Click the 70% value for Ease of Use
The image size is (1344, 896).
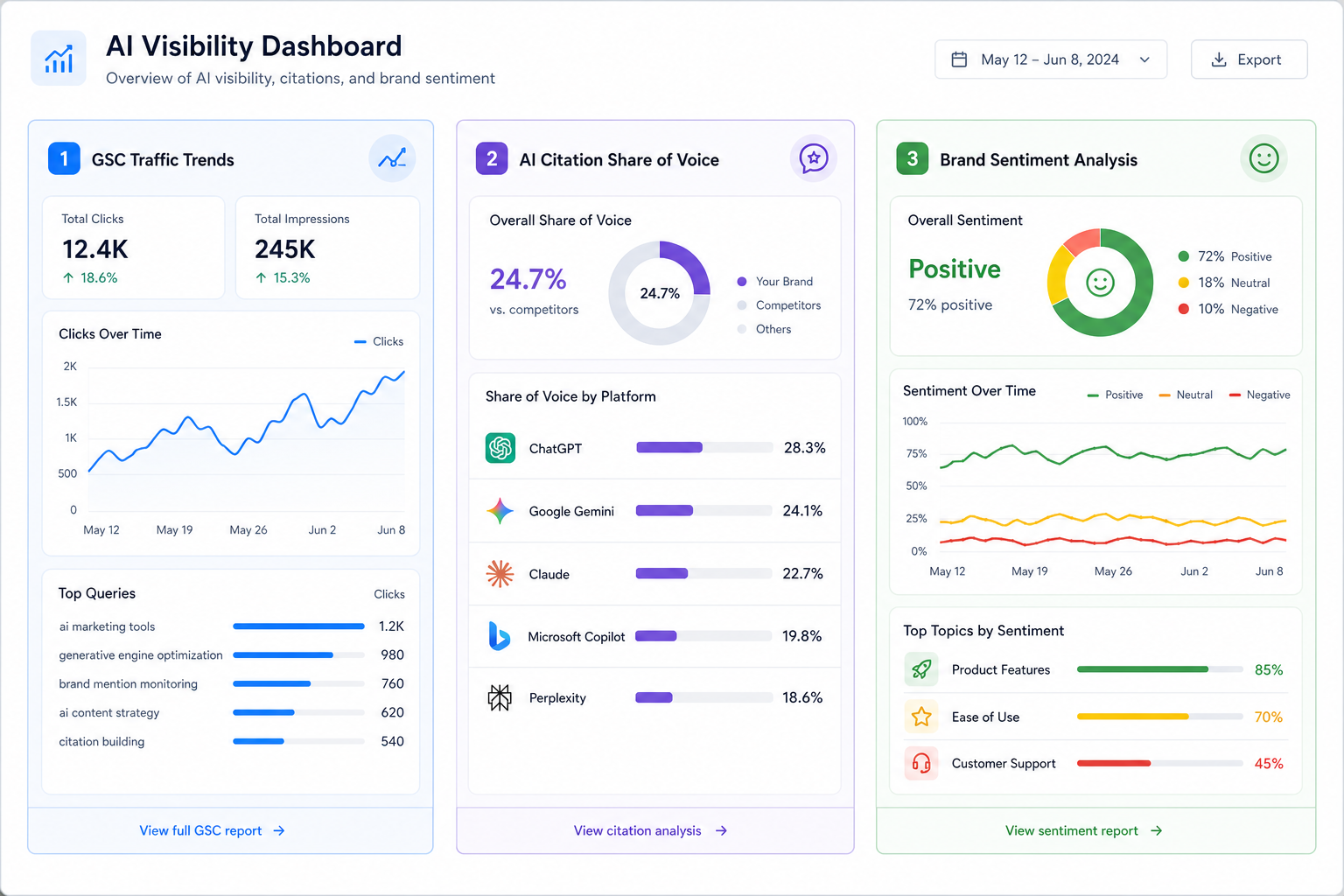pyautogui.click(x=1269, y=717)
